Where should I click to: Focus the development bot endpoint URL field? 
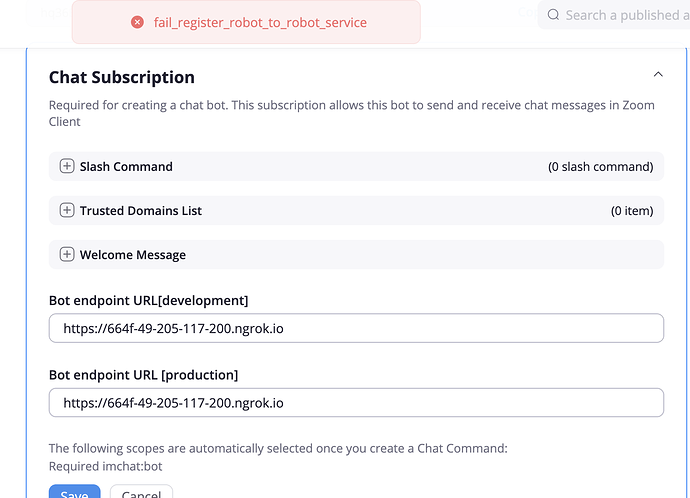coord(356,328)
